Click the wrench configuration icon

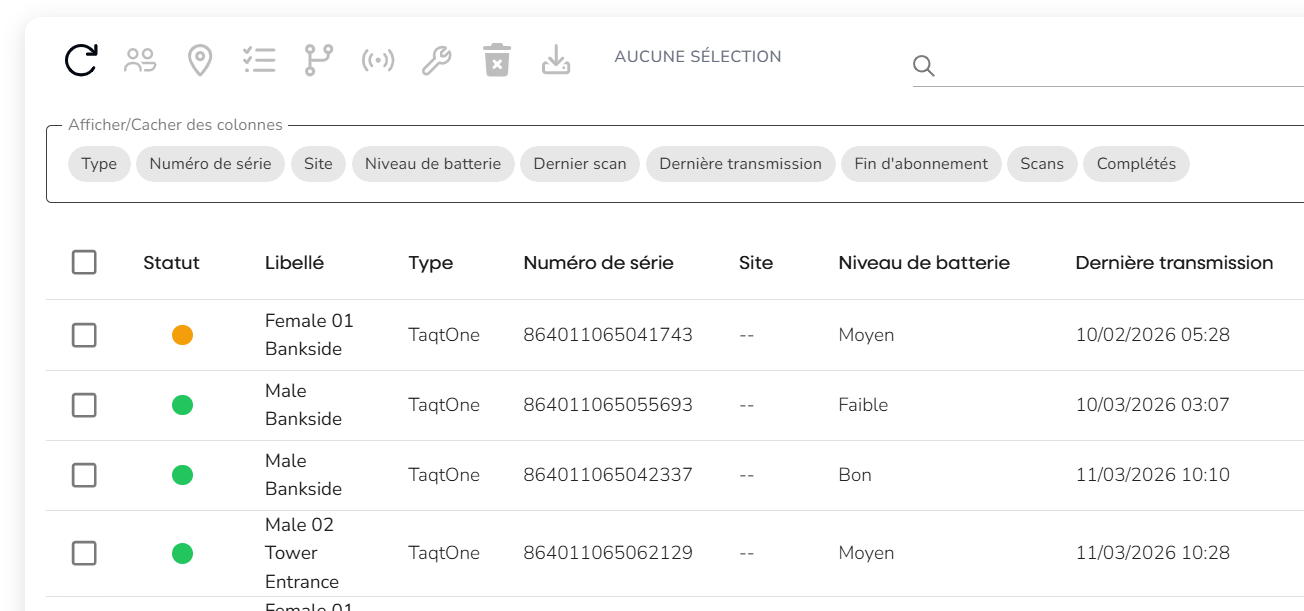click(436, 59)
